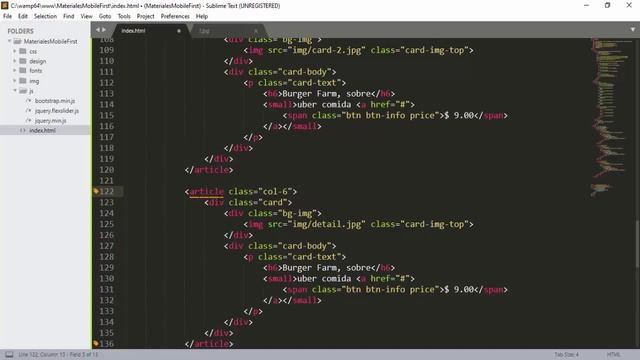Open the Selection menu
Screen dimensions: 640x360
pyautogui.click(x=45, y=16)
